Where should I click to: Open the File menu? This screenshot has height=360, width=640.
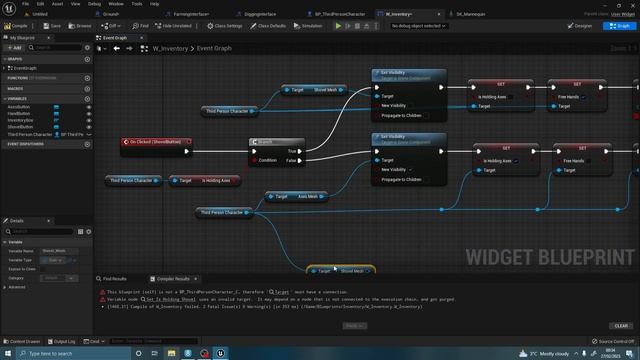[x=25, y=4]
